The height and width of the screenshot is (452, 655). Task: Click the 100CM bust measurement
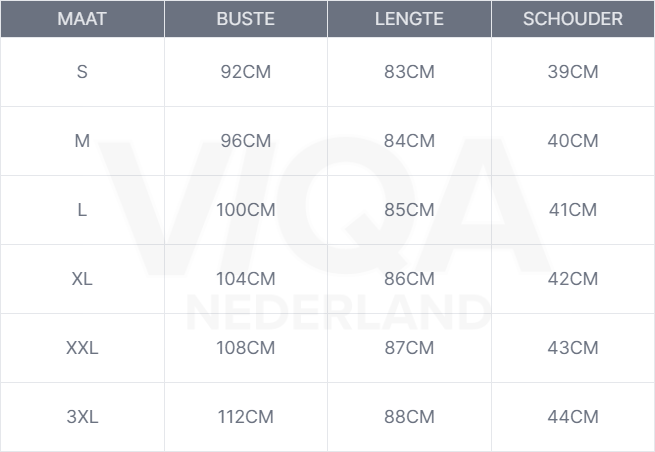pyautogui.click(x=246, y=210)
